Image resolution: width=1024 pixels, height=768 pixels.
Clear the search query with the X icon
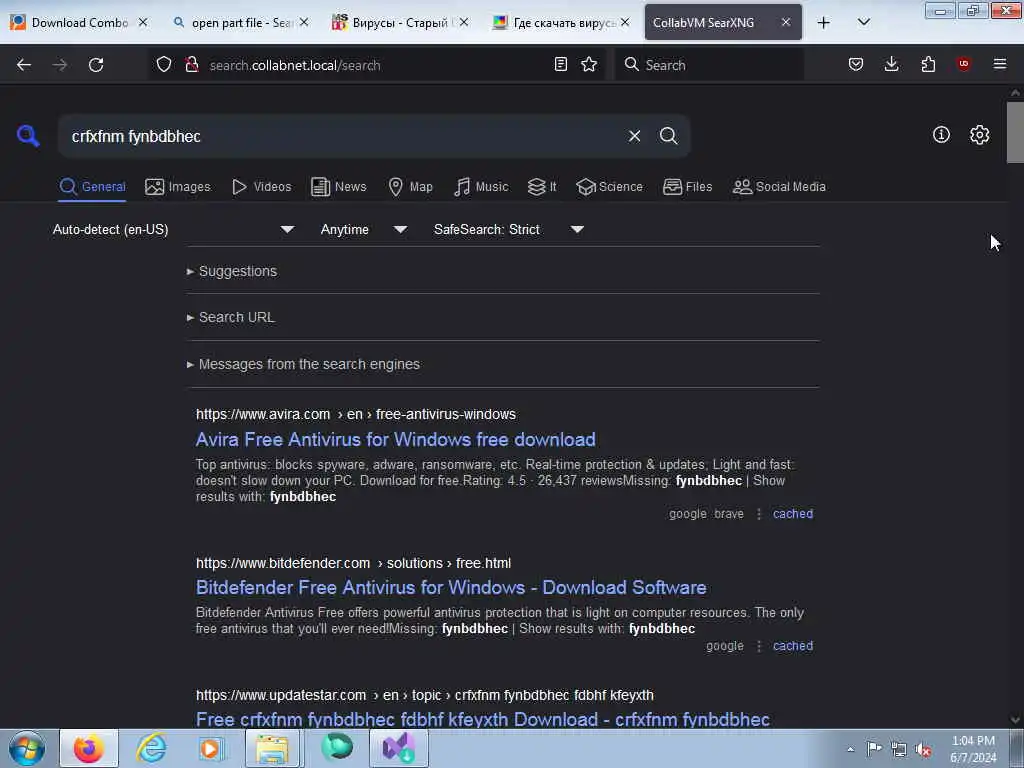(634, 136)
